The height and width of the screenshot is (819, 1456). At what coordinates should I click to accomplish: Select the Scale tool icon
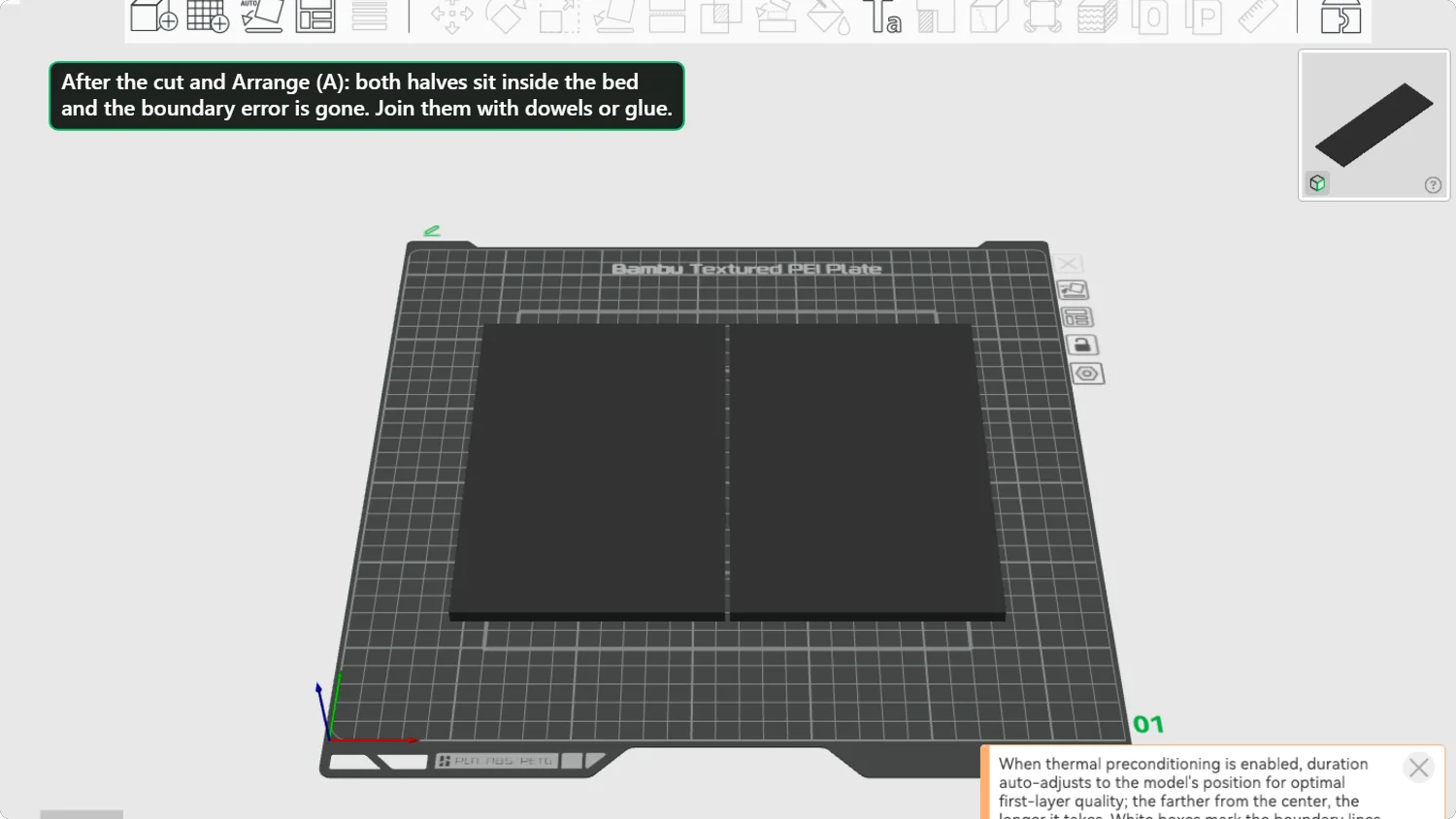559,16
